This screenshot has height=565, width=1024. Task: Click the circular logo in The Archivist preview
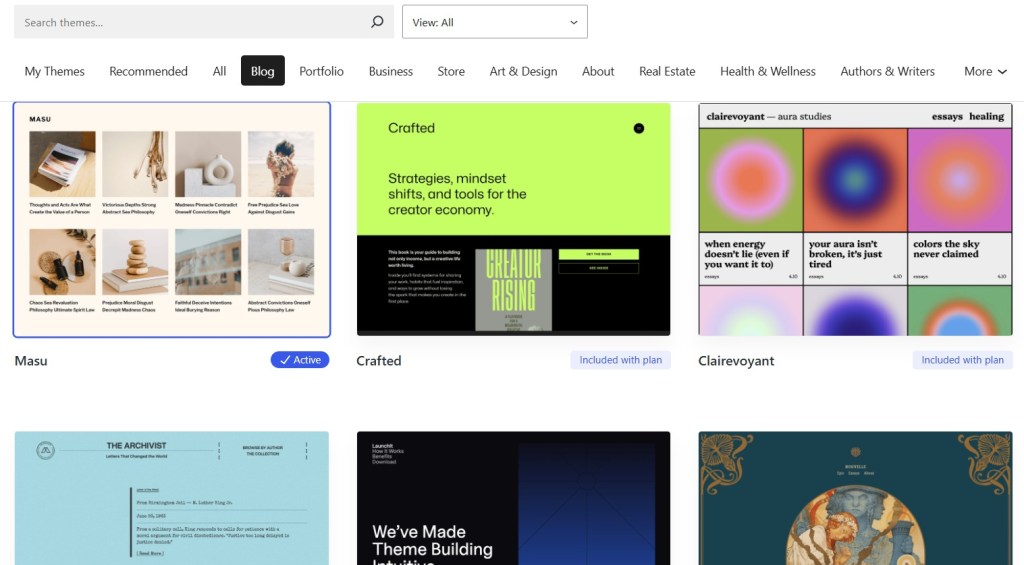(x=45, y=450)
